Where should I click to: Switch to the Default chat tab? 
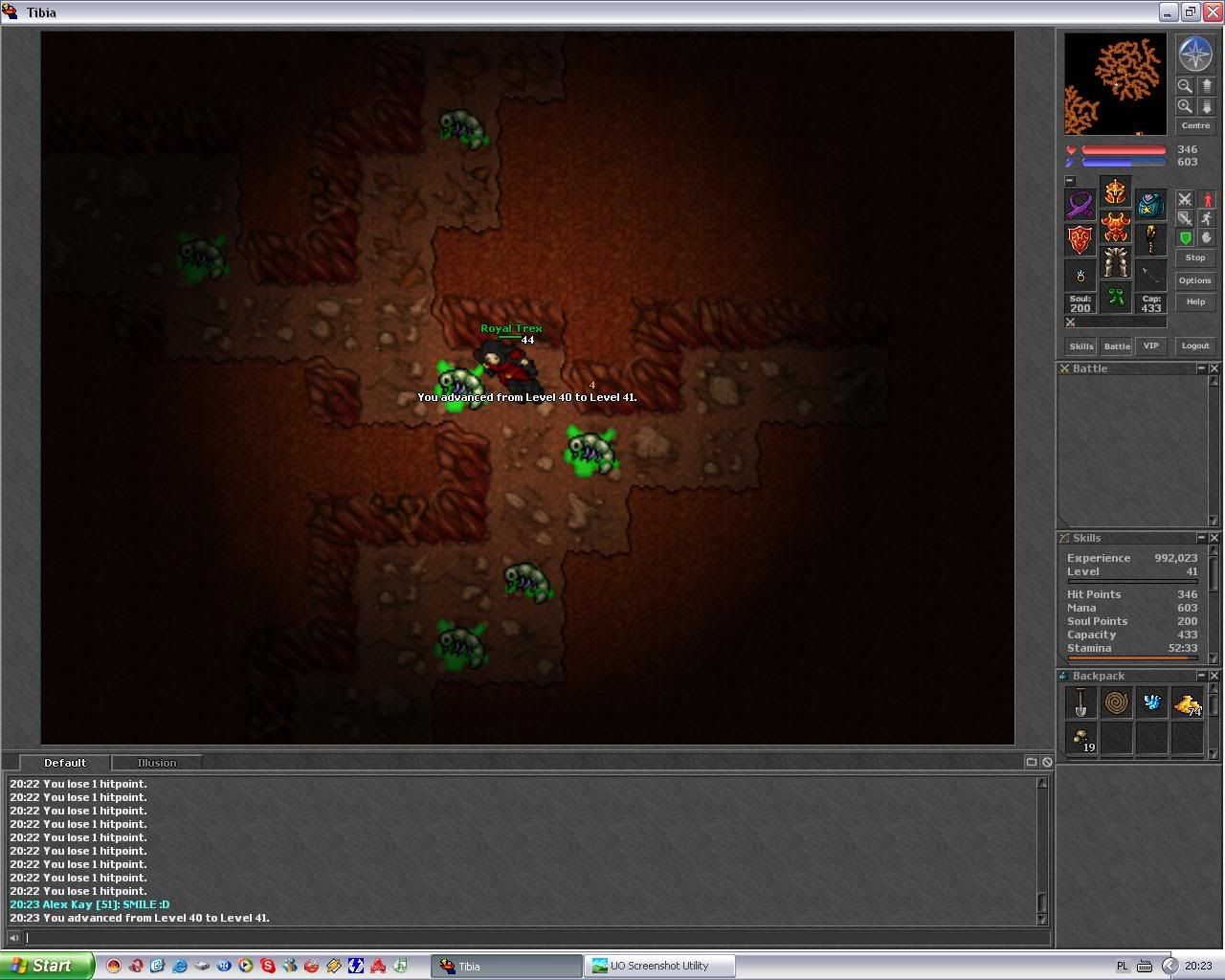tap(65, 763)
